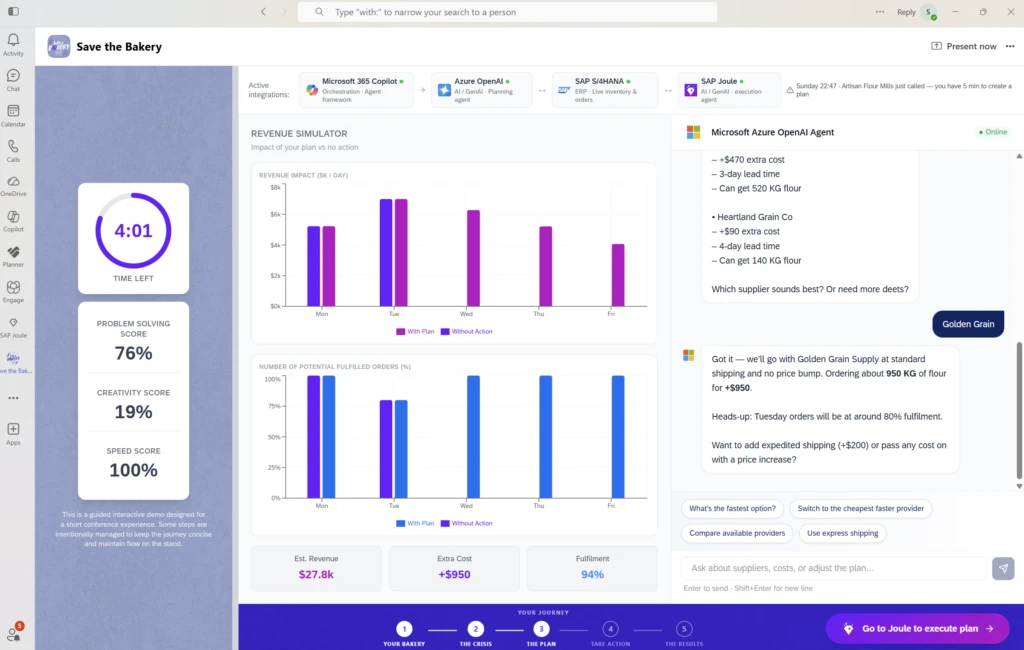Show more apps via sidebar ellipsis
1024x650 pixels.
click(13, 398)
